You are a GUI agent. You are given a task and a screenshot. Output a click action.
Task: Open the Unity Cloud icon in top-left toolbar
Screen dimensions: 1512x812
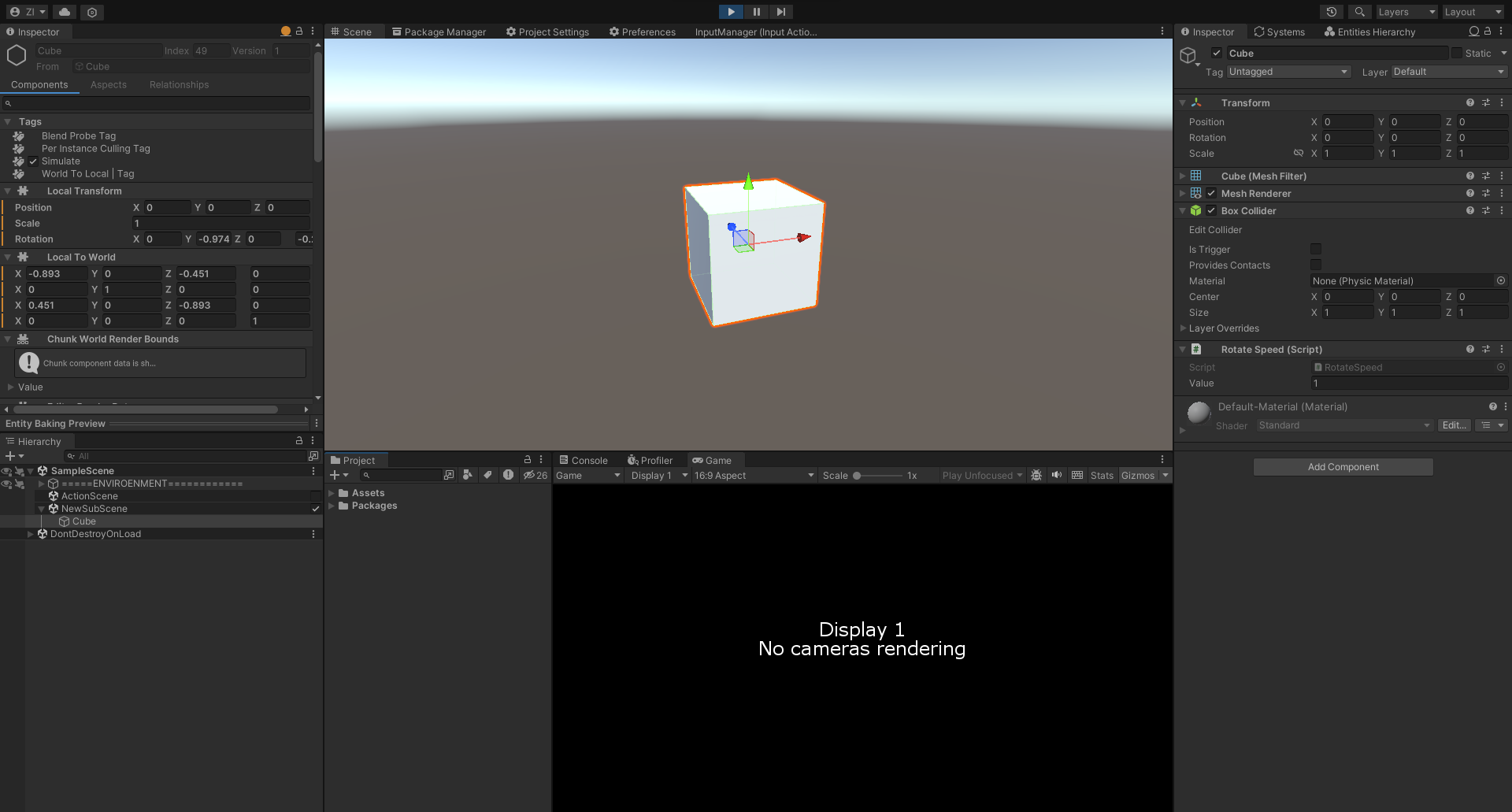(x=64, y=12)
